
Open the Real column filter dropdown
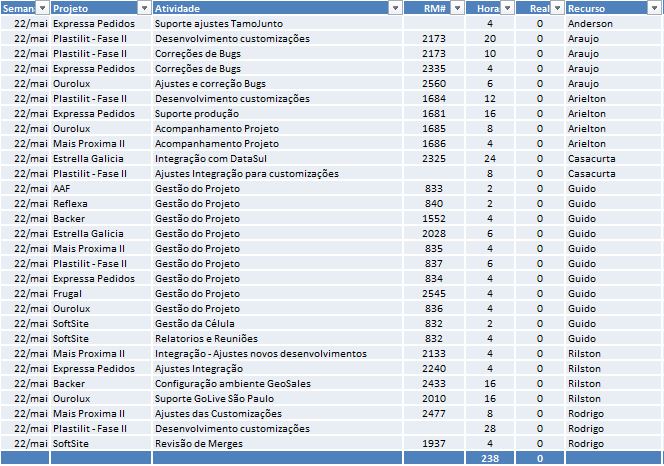tap(557, 8)
